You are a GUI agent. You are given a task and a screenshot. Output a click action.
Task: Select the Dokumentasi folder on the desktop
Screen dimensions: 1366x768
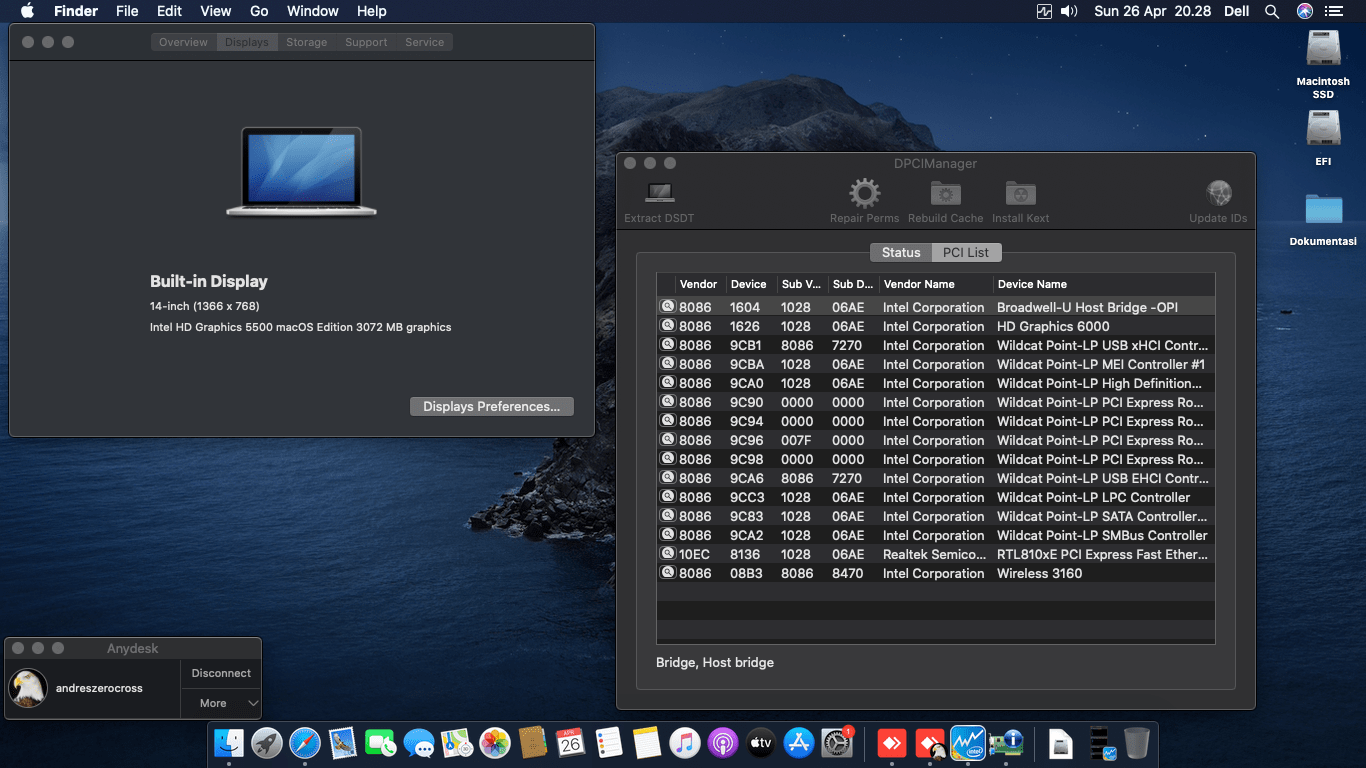[x=1323, y=220]
